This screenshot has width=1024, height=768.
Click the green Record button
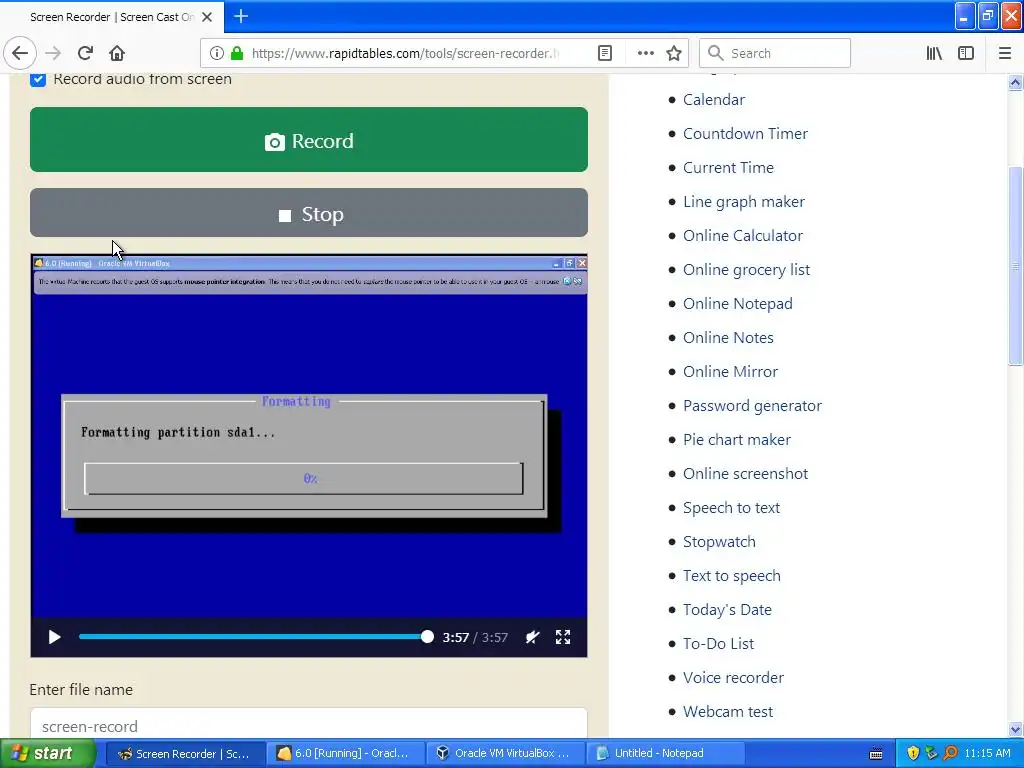pyautogui.click(x=309, y=140)
